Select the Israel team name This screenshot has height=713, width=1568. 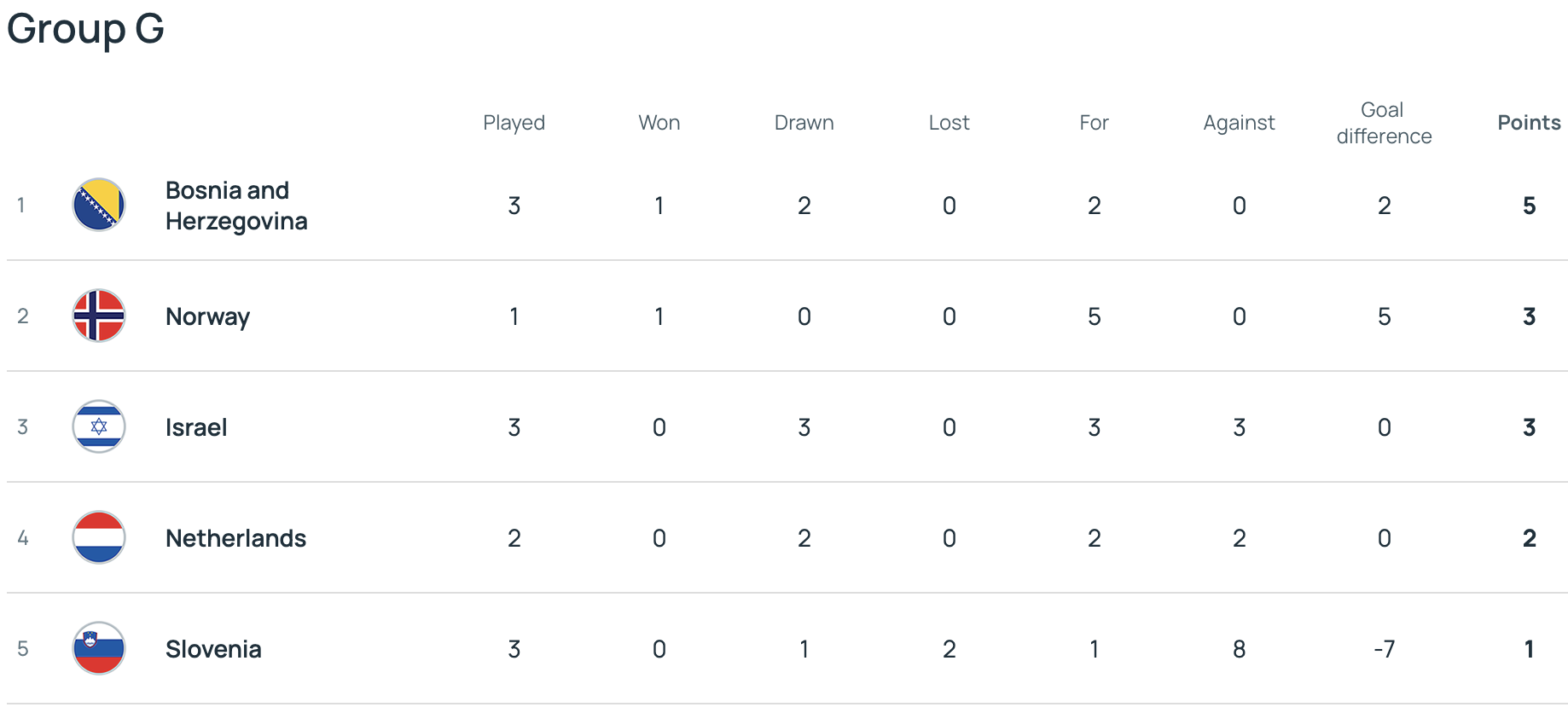196,427
